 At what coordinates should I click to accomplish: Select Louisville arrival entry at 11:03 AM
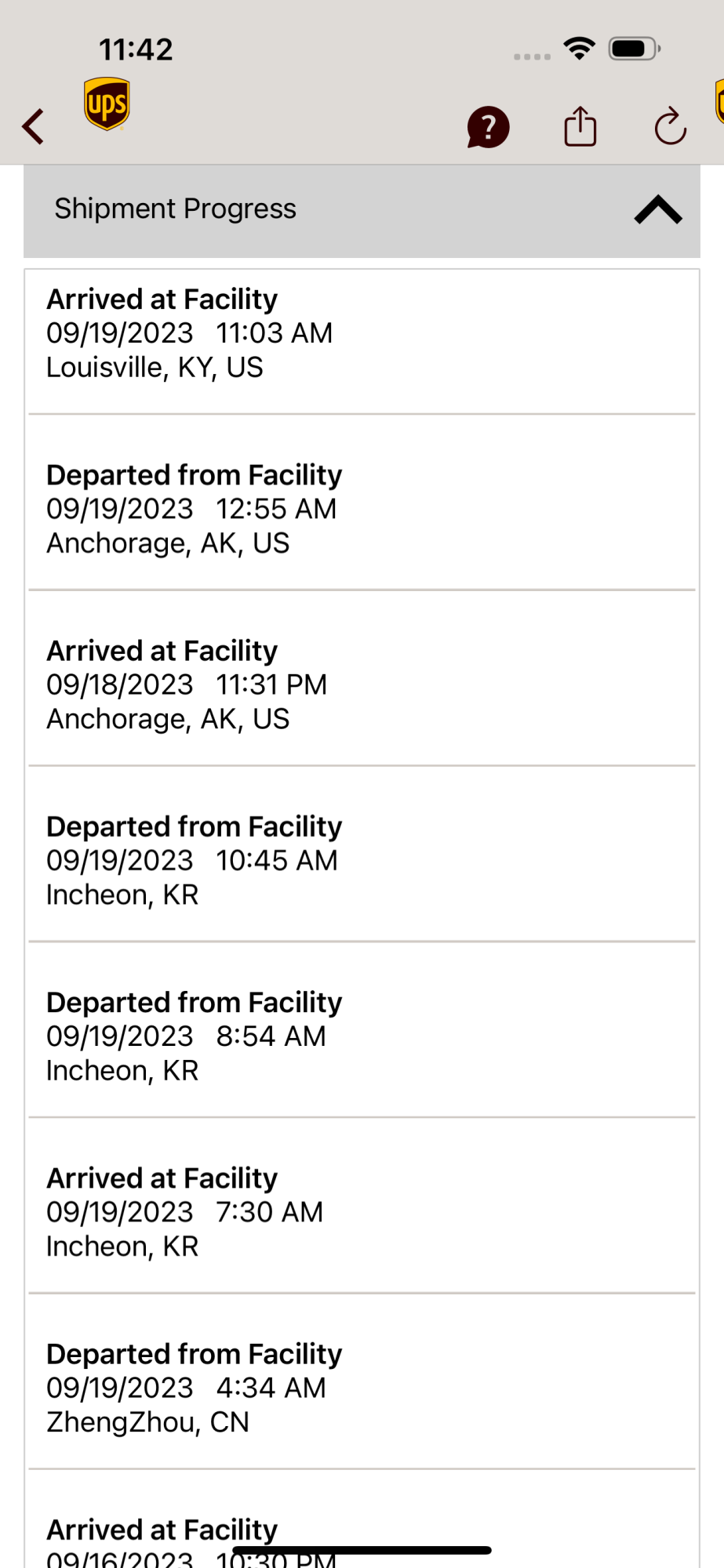(361, 333)
